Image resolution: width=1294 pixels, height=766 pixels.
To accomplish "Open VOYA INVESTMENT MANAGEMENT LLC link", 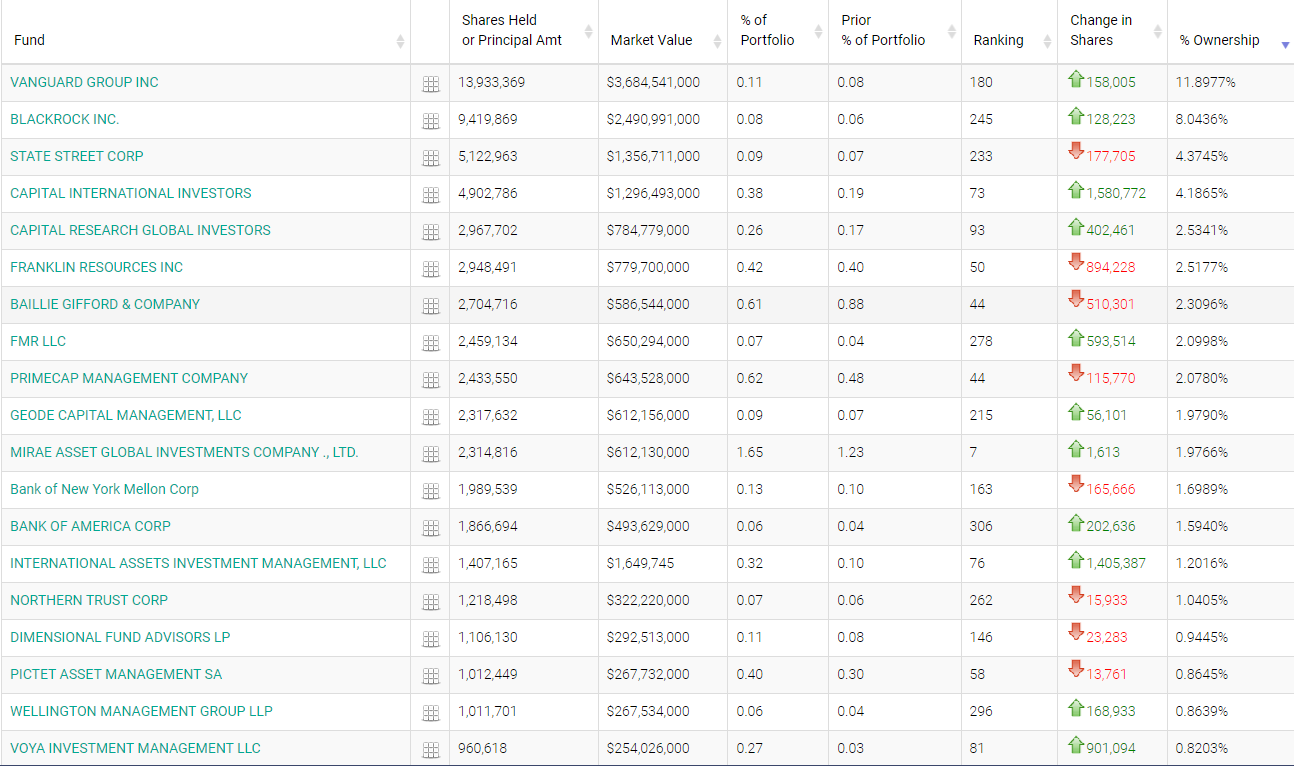I will point(135,748).
